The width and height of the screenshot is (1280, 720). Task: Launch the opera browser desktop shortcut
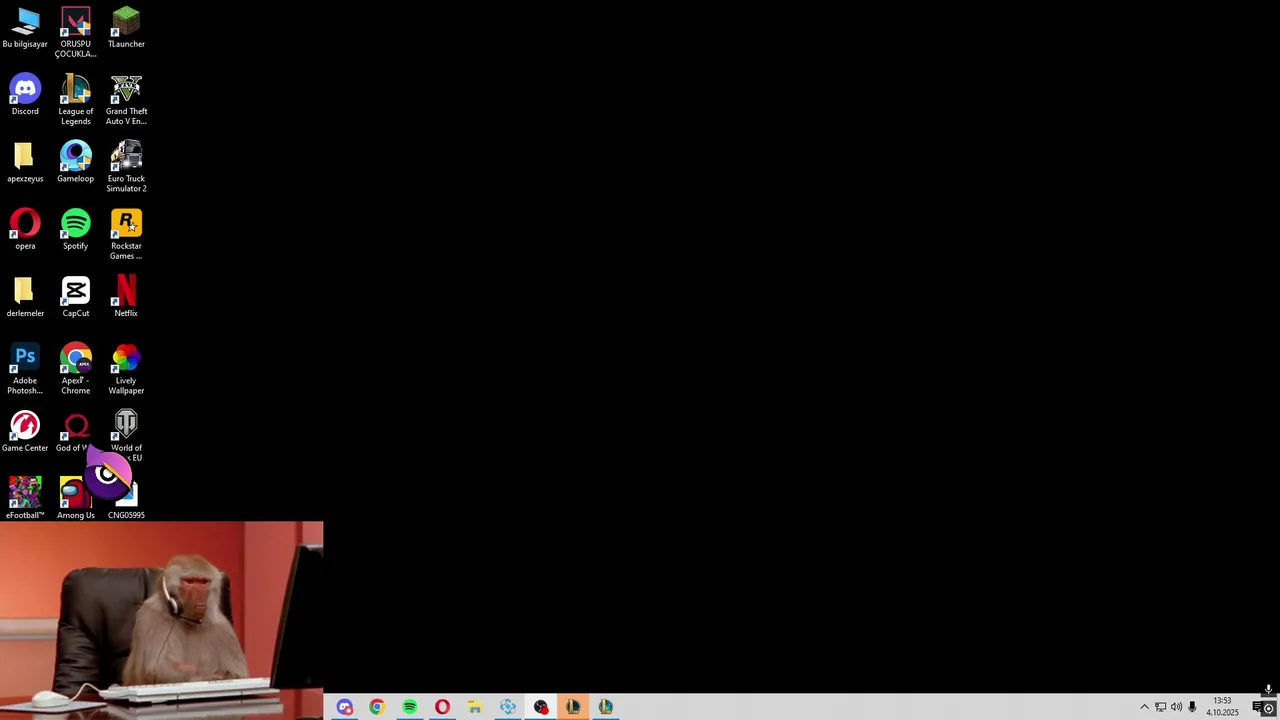point(25,230)
